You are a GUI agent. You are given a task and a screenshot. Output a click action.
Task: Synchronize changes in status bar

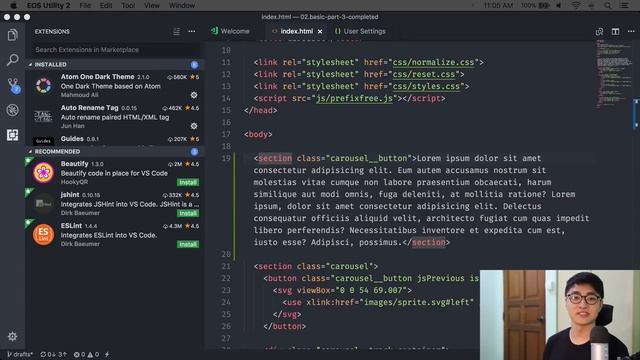tap(53, 354)
